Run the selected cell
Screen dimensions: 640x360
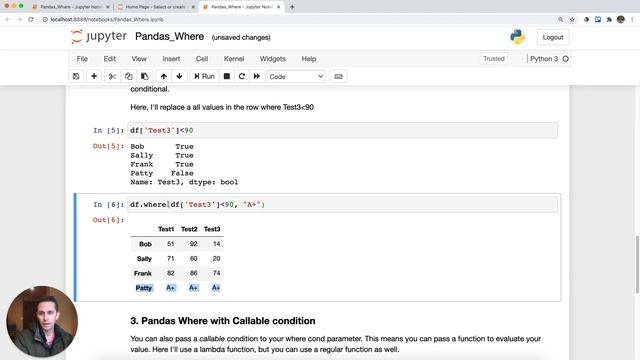204,76
